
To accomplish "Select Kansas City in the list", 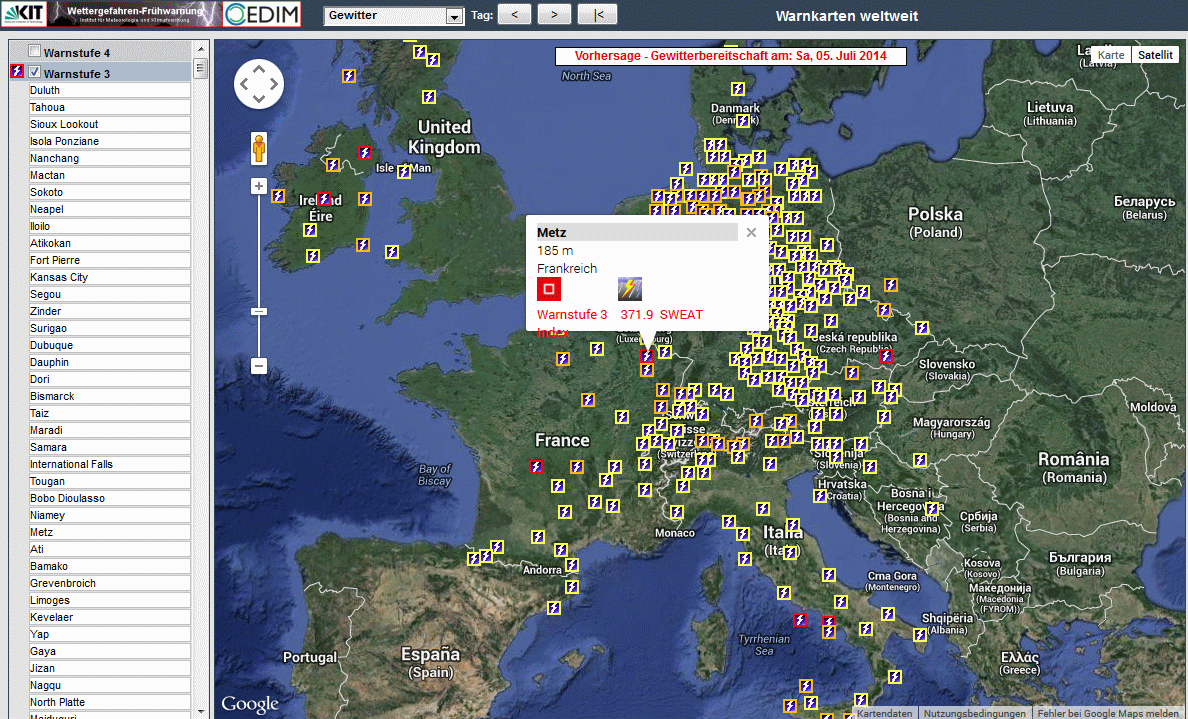I will 109,277.
